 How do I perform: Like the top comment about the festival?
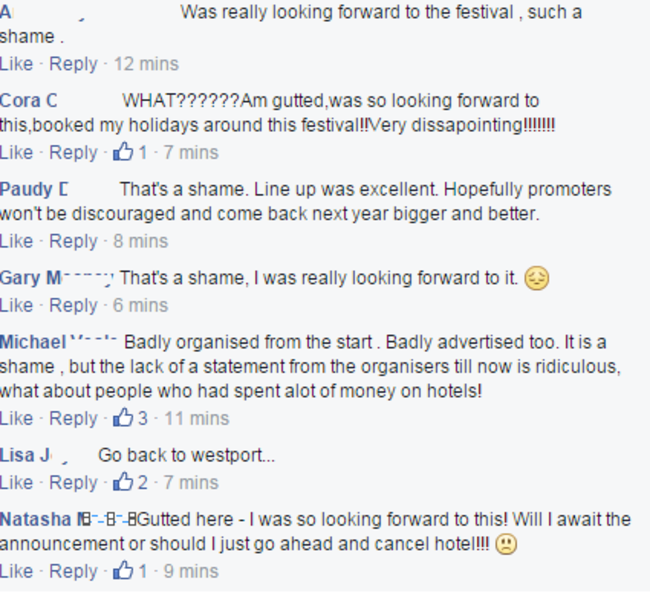16,64
